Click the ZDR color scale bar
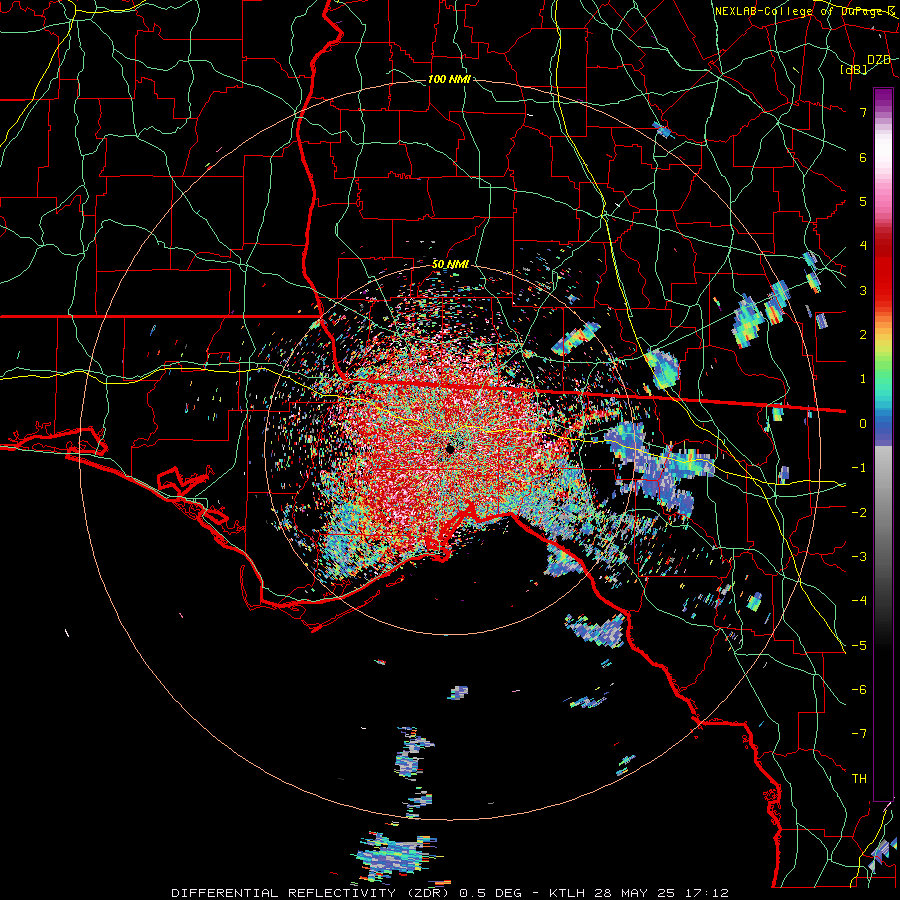Viewport: 900px width, 900px height. tap(883, 444)
